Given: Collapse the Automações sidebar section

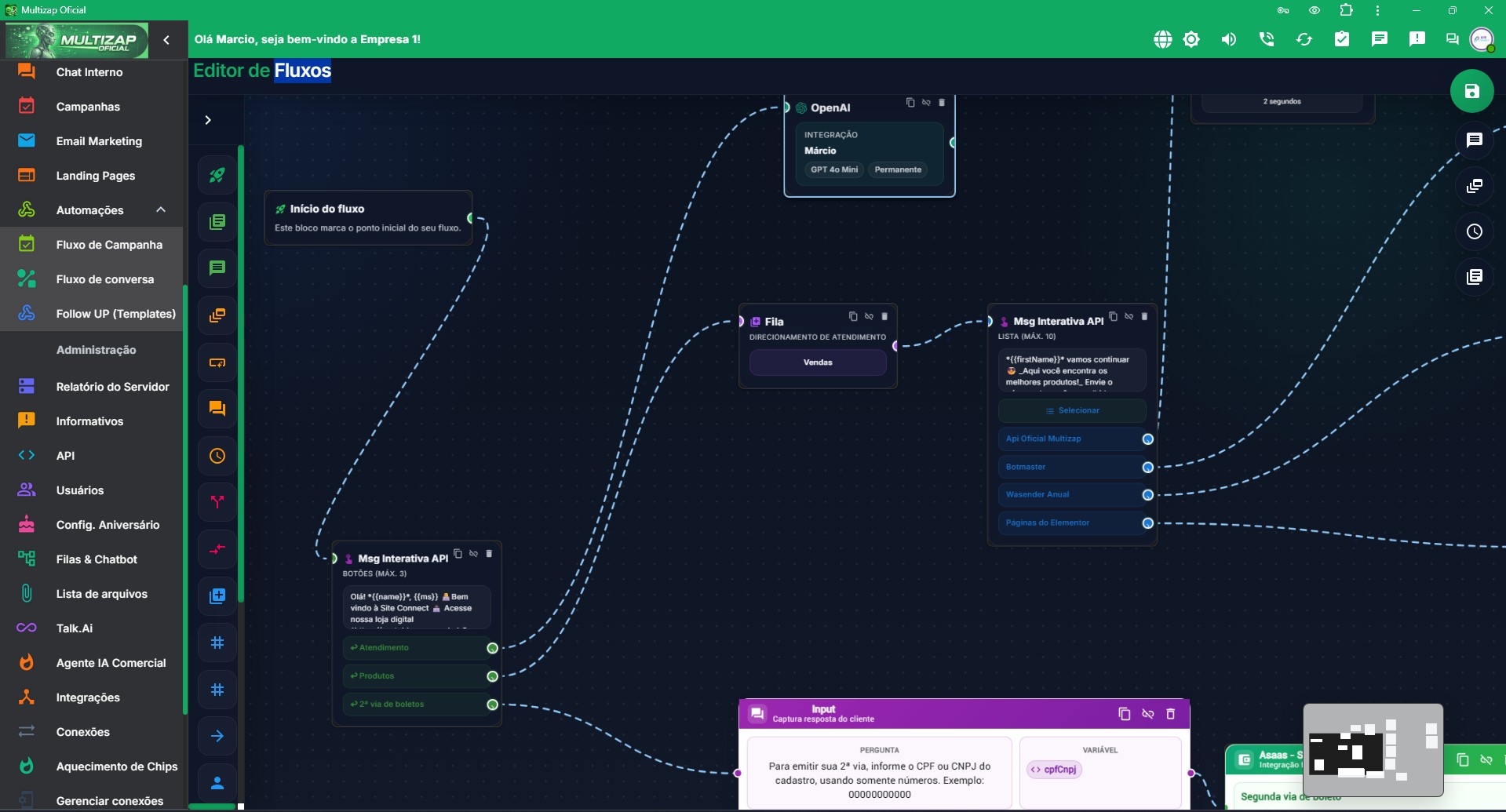Looking at the screenshot, I should (x=161, y=209).
